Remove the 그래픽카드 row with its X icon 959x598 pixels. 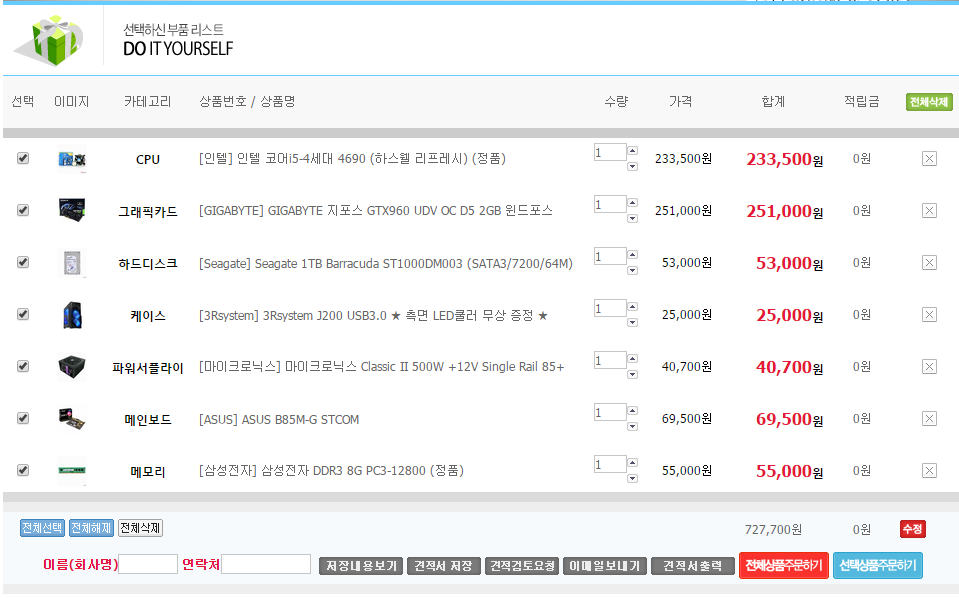coord(929,211)
